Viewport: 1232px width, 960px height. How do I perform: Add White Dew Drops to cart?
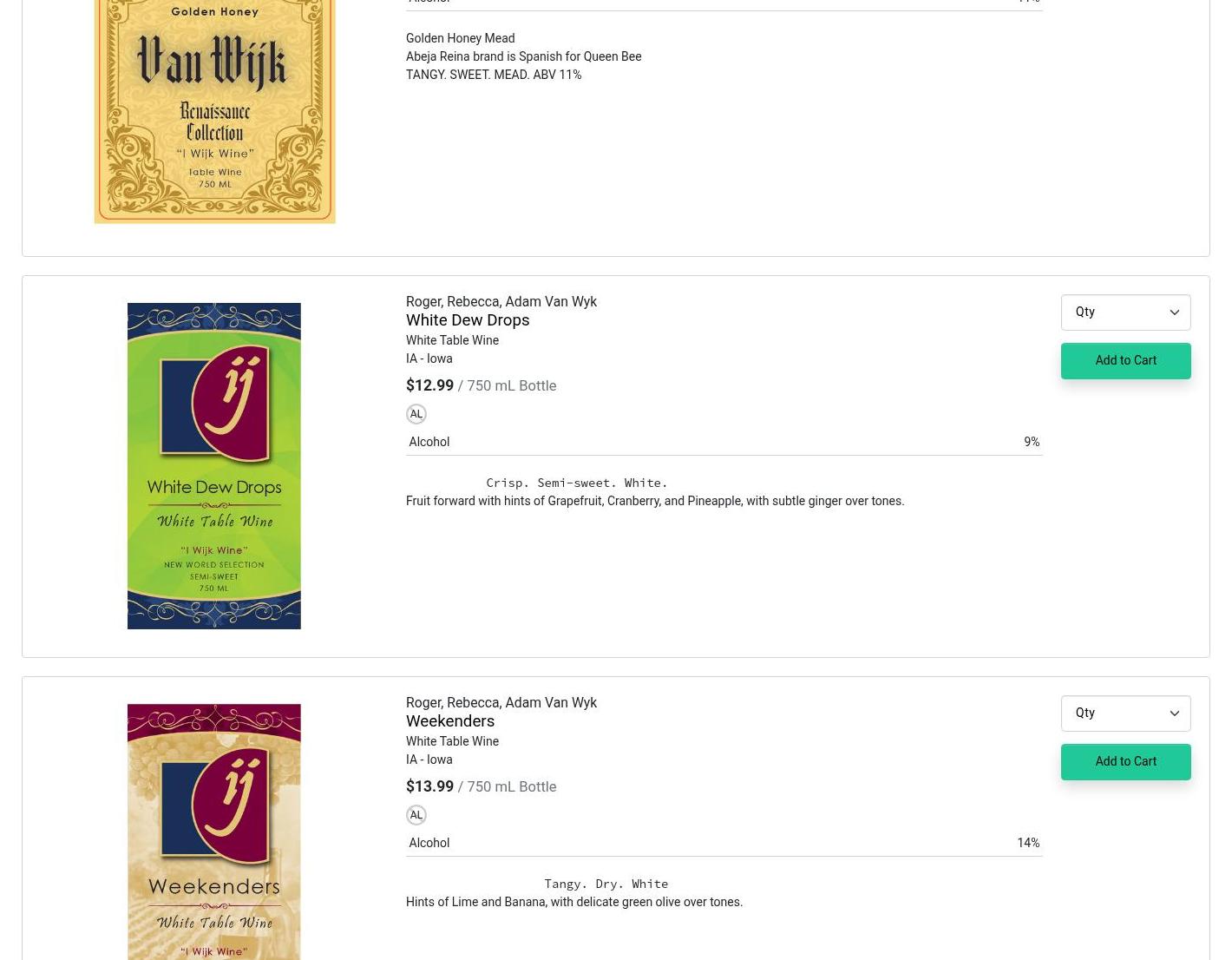click(x=1125, y=361)
